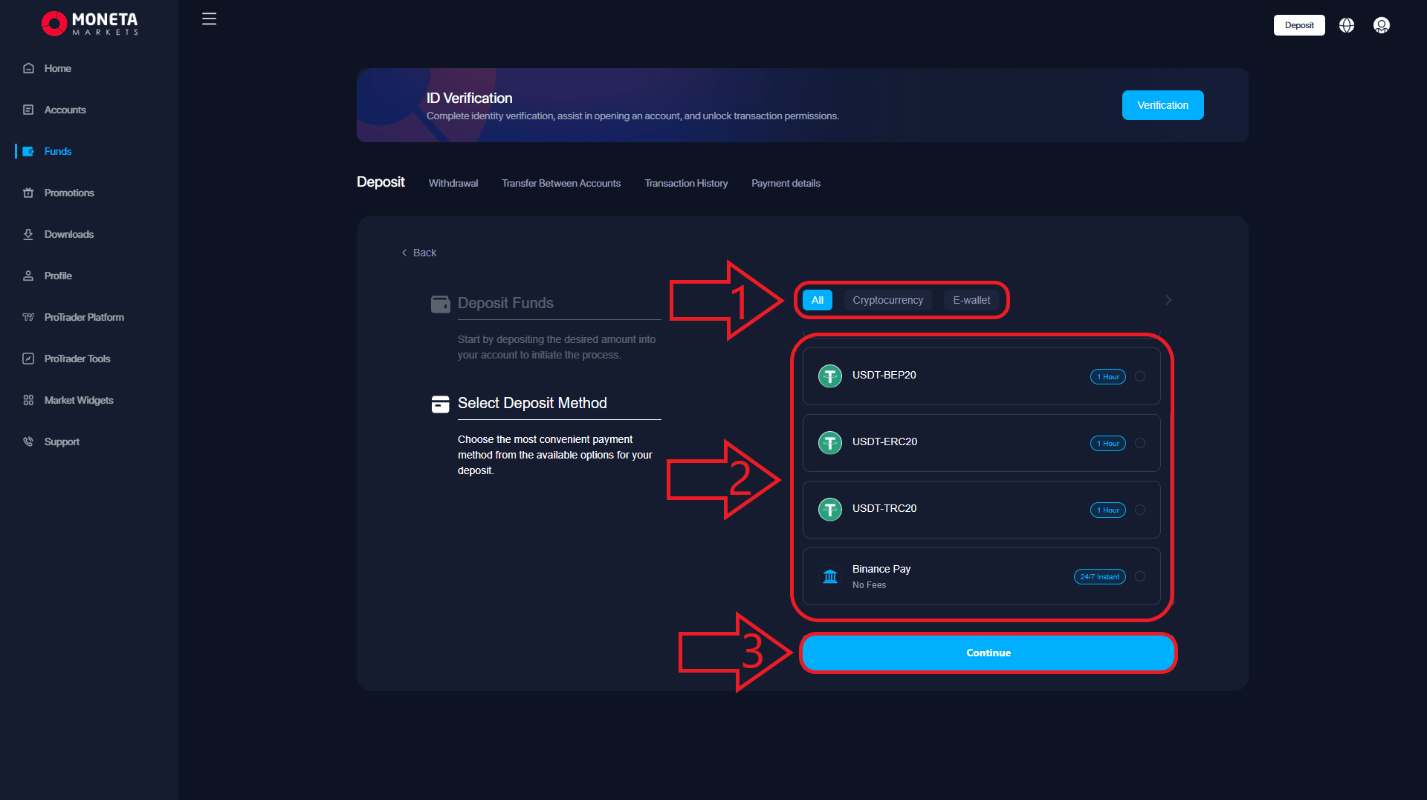
Task: Filter deposit methods by E-wallet
Action: 971,300
